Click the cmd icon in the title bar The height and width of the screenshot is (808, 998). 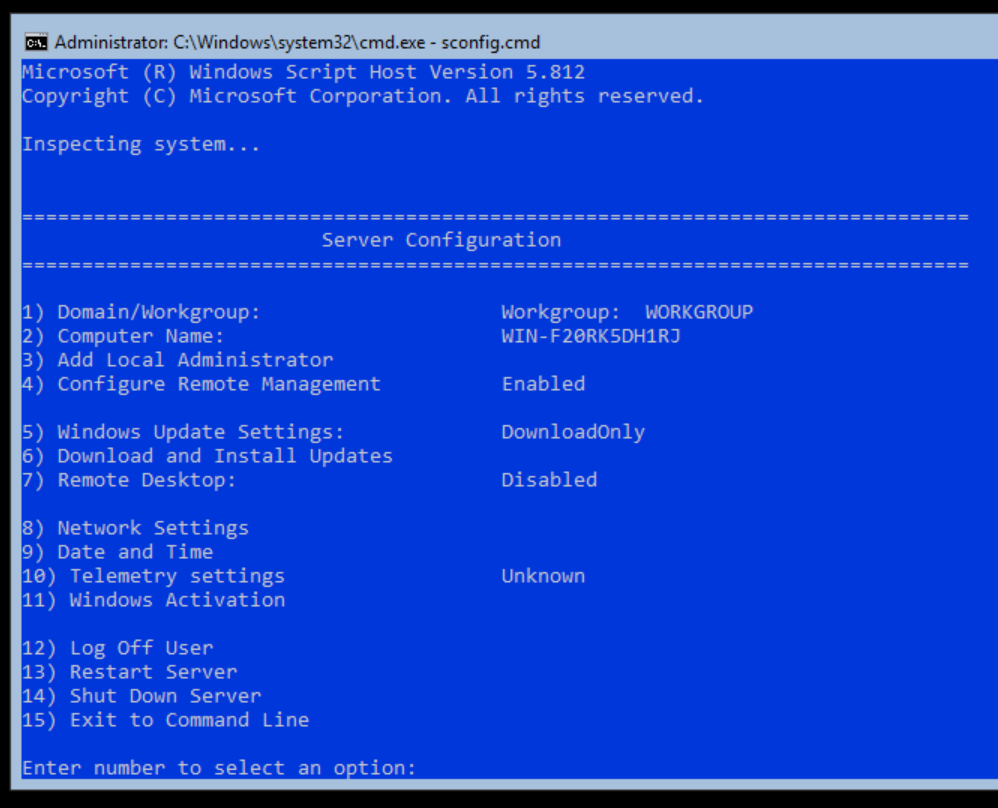[x=36, y=42]
